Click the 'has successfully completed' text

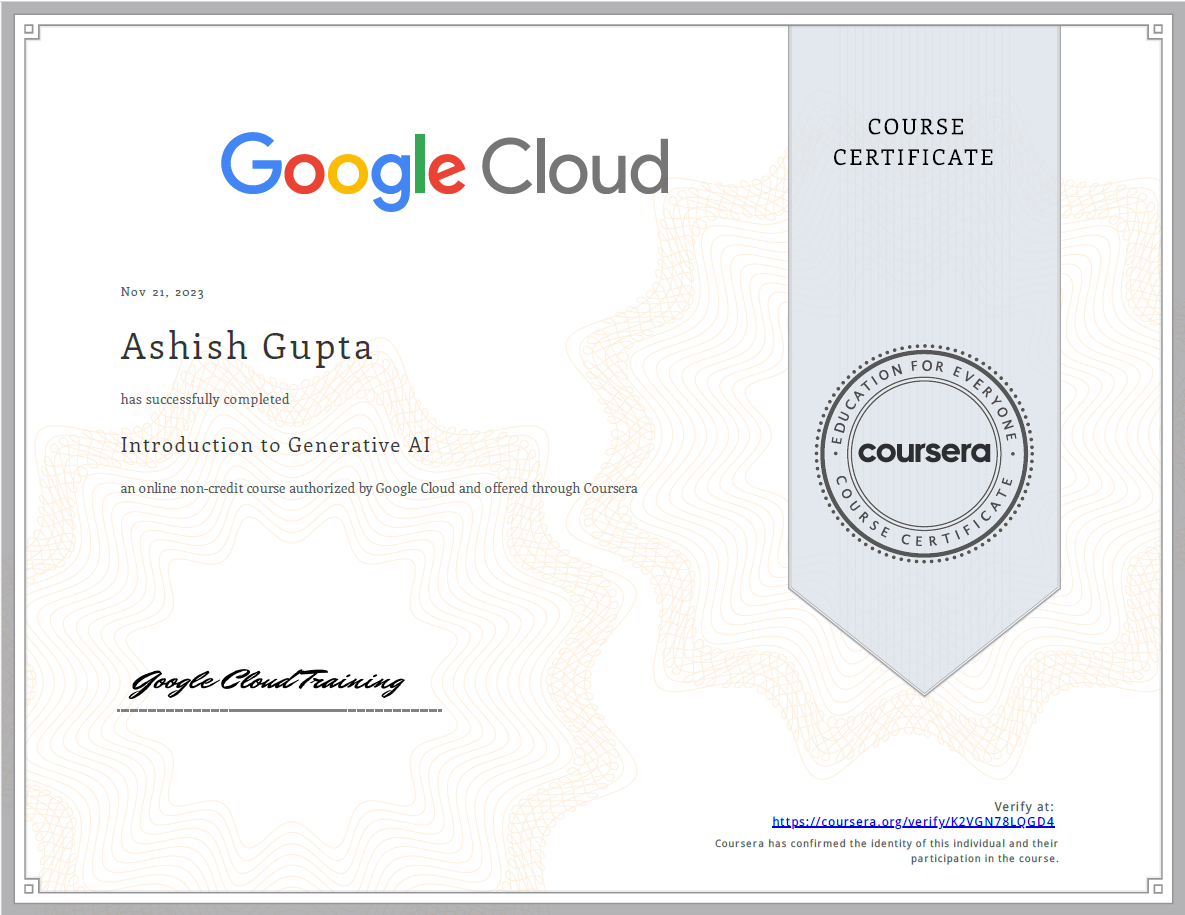pos(204,398)
